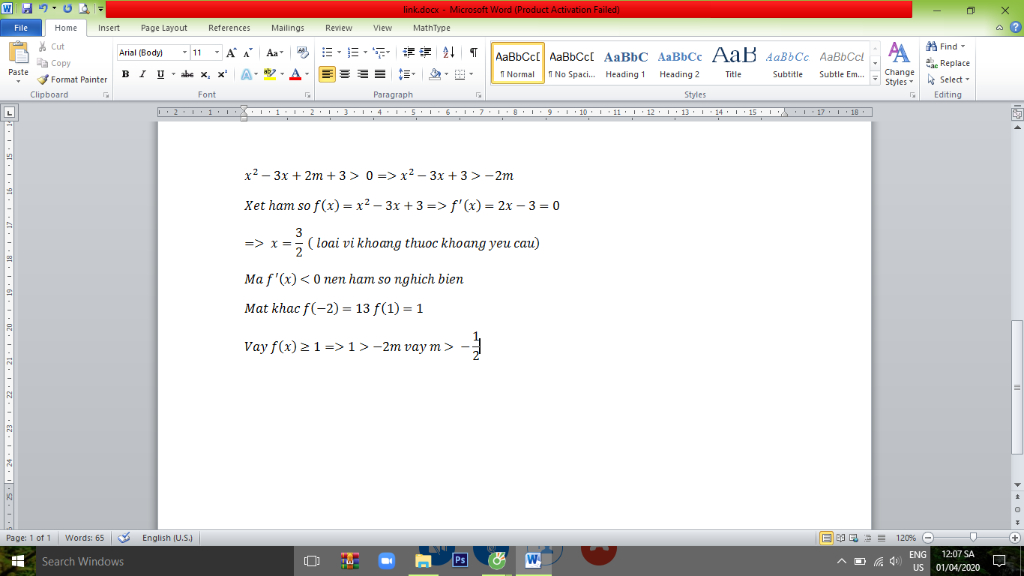Click the Replace button
The width and height of the screenshot is (1024, 576).
point(948,63)
